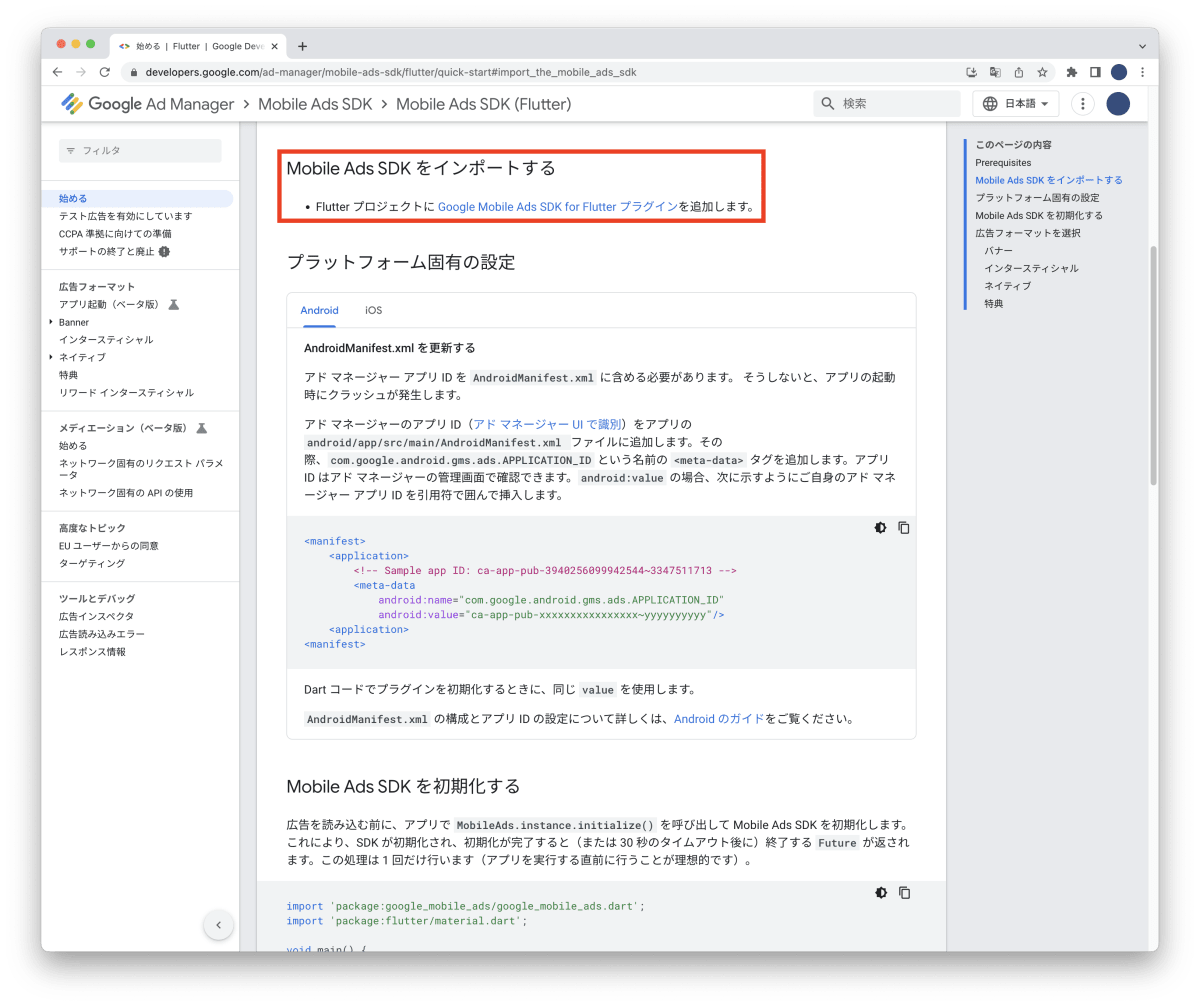
Task: Jump to Mobile Ads SDK を初期化する in contents
Action: click(x=1039, y=215)
